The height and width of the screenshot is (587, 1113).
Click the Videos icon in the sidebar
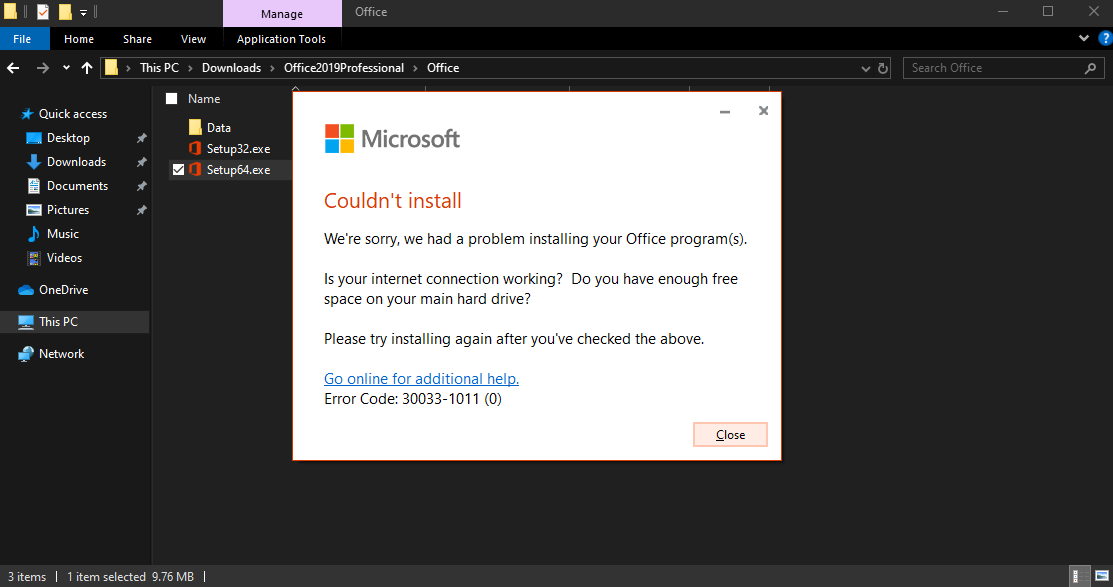point(33,258)
